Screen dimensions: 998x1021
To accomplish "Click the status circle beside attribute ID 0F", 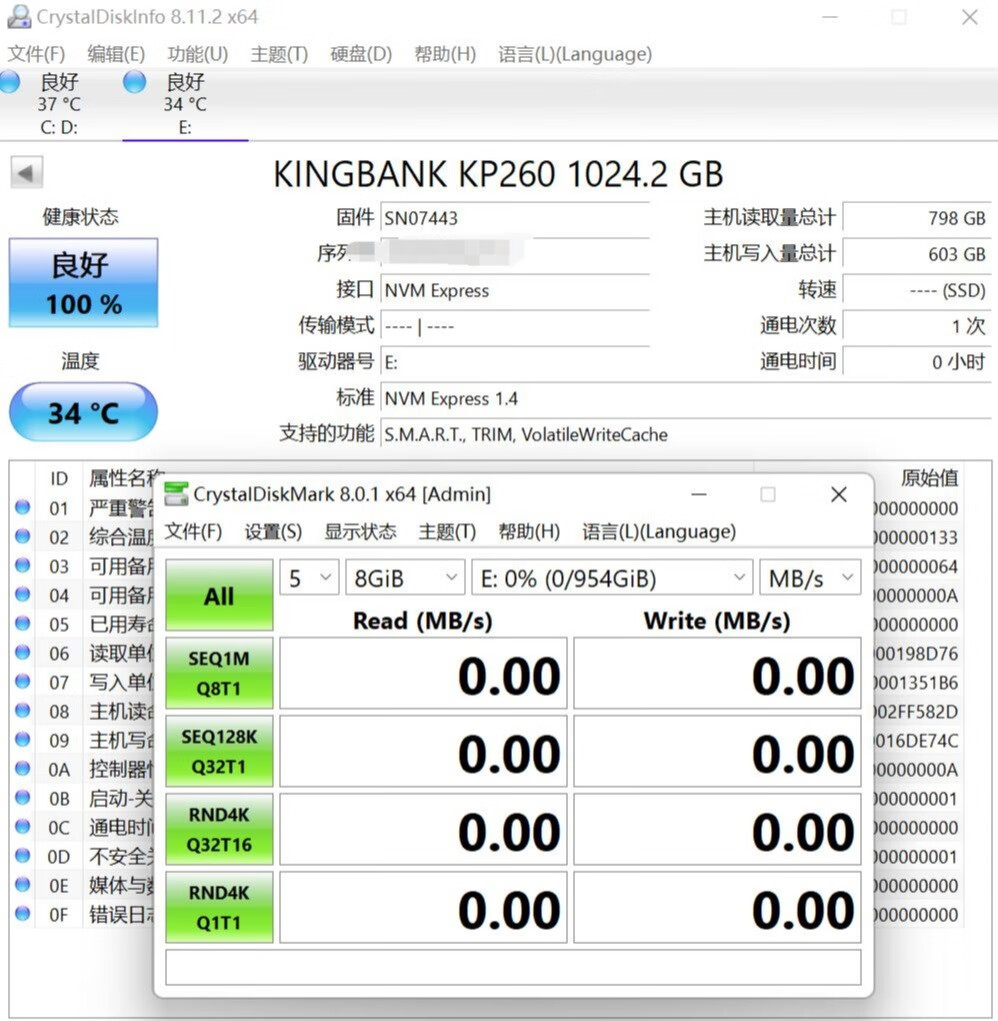I will (22, 915).
